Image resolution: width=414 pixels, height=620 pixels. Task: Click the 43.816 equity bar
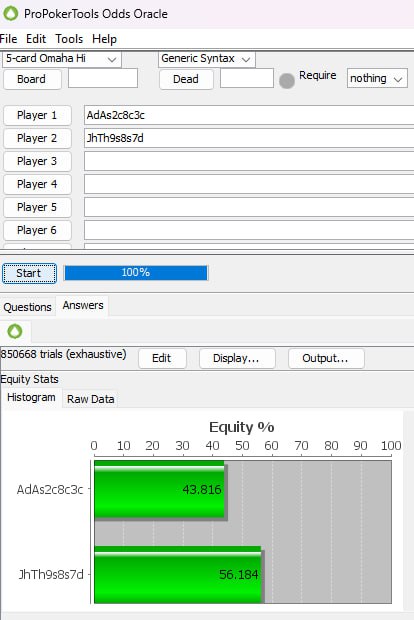160,490
